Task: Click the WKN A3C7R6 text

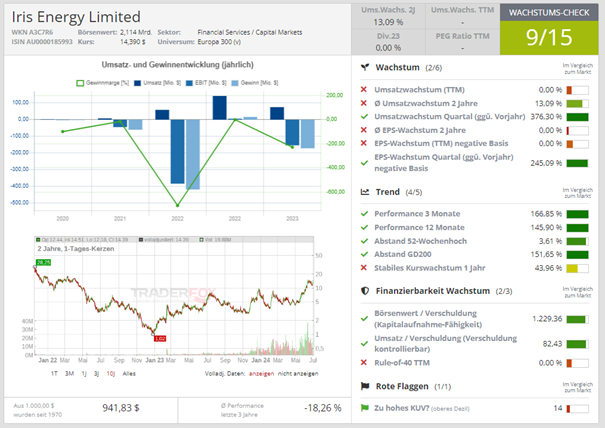Action: coord(32,32)
